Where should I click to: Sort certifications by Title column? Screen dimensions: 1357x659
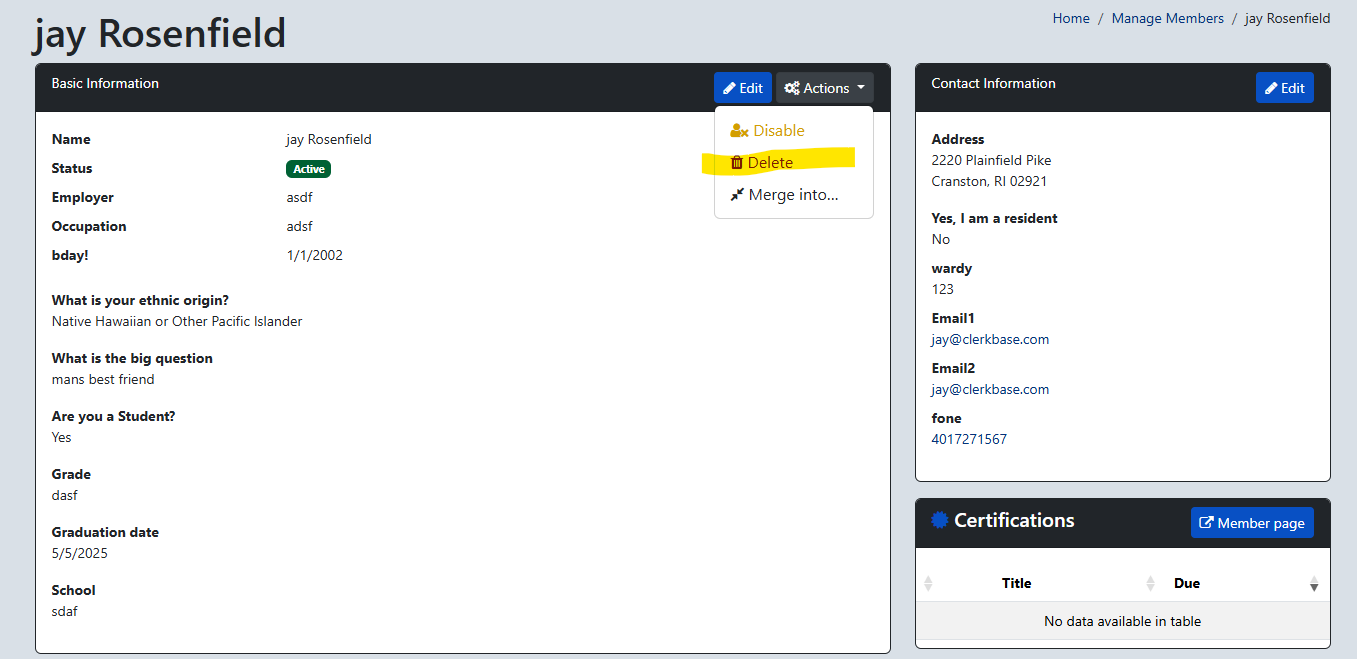[x=1016, y=583]
